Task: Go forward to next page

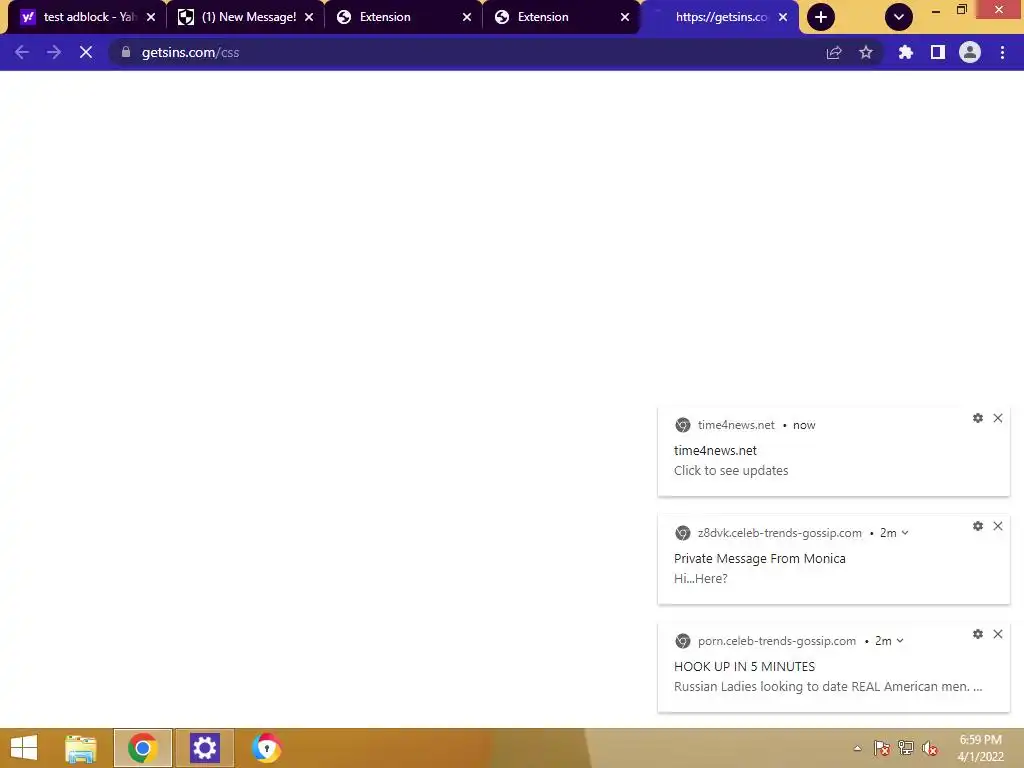Action: click(x=54, y=52)
